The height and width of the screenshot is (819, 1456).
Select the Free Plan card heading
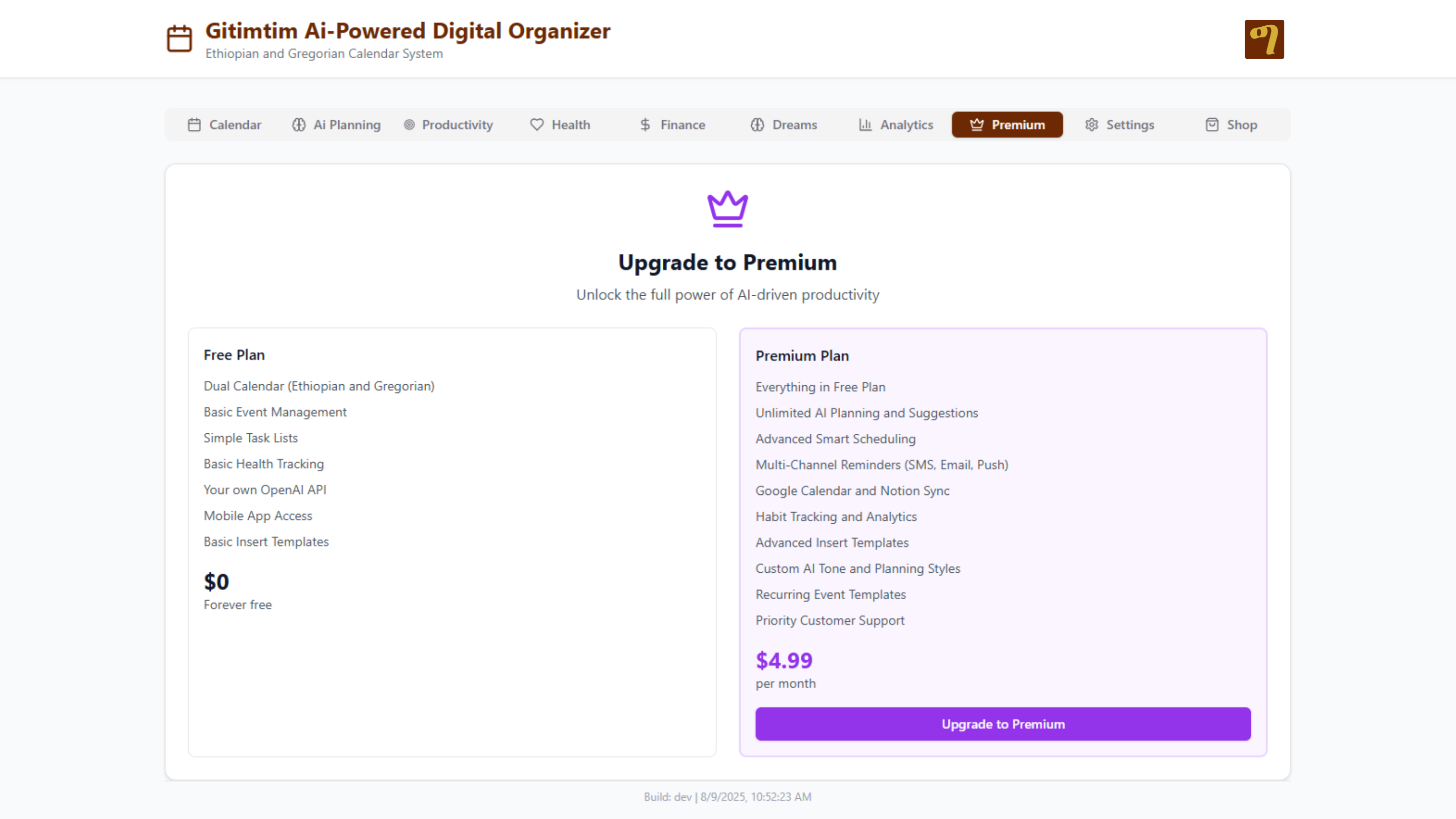click(234, 355)
